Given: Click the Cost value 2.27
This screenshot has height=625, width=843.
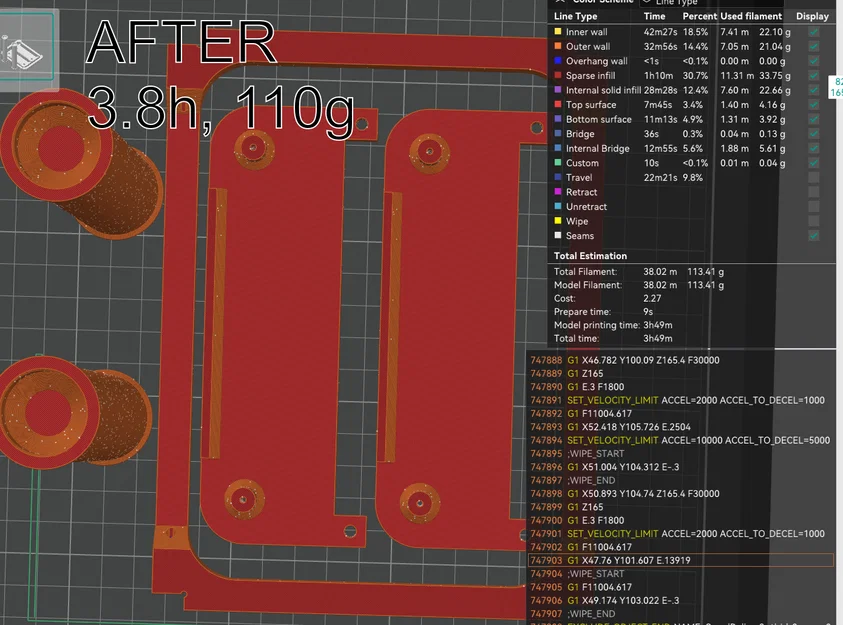Looking at the screenshot, I should pyautogui.click(x=652, y=299).
